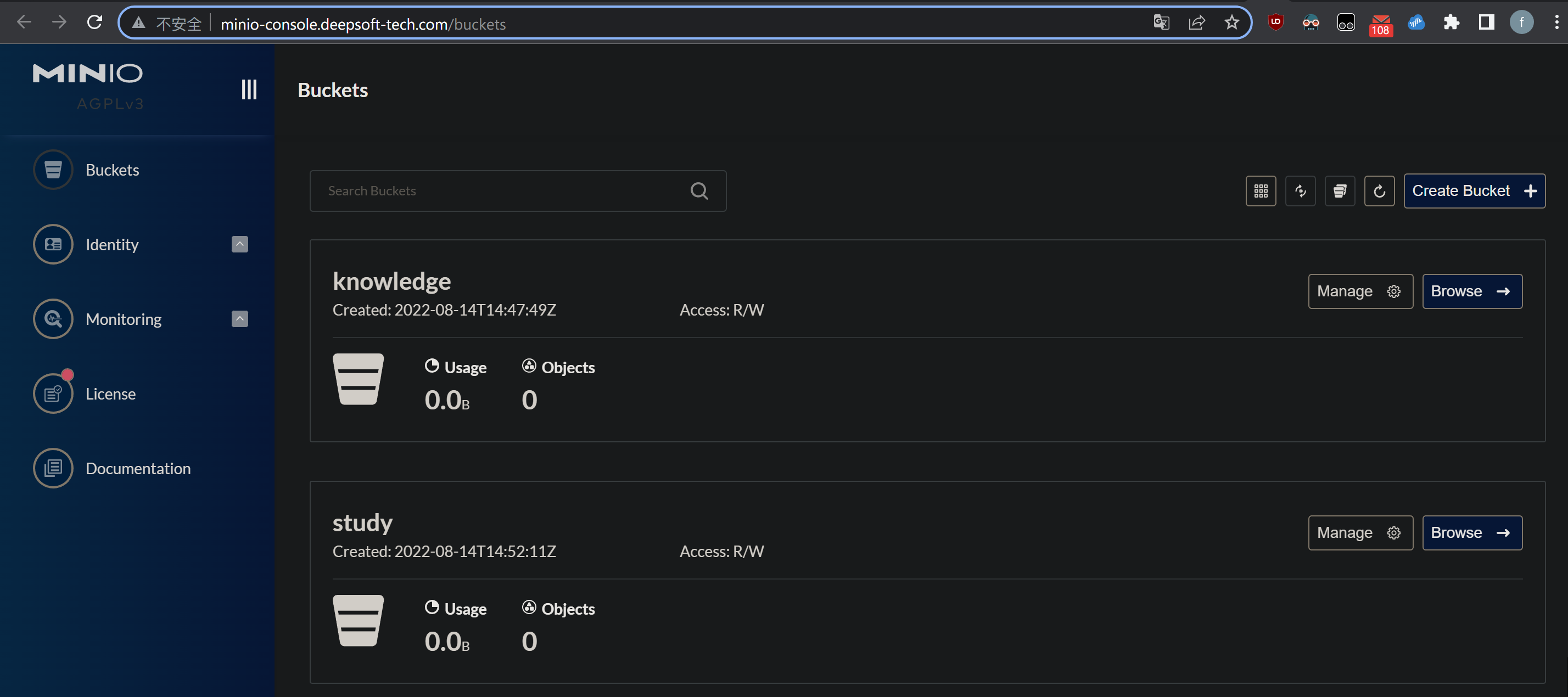Click the Documentation sidebar icon

(x=54, y=468)
